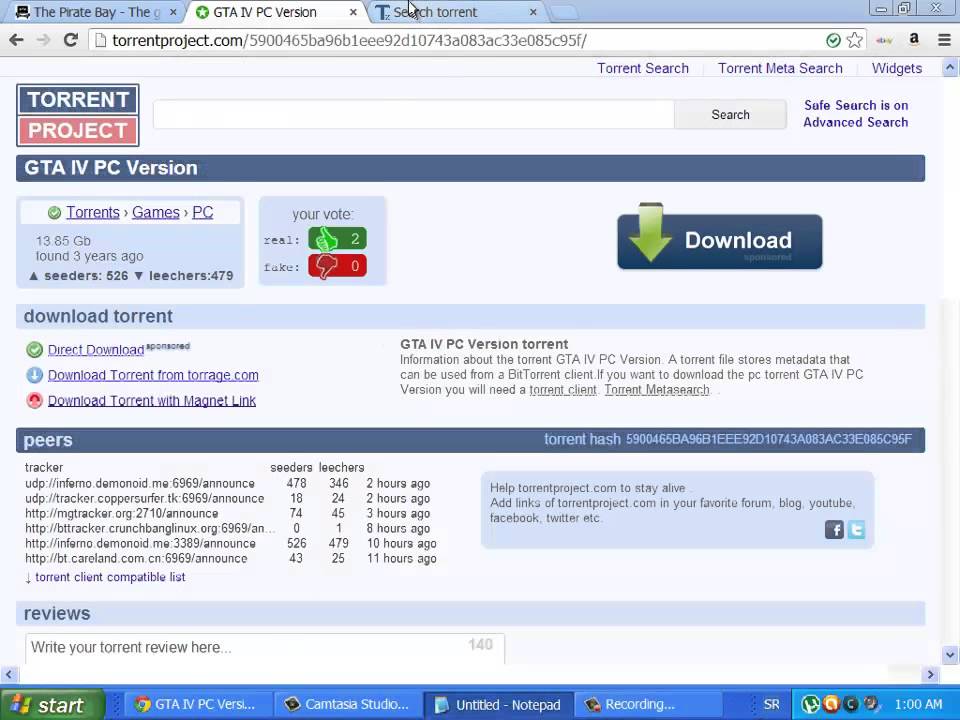
Task: Reload the page with refresh icon
Action: (71, 40)
